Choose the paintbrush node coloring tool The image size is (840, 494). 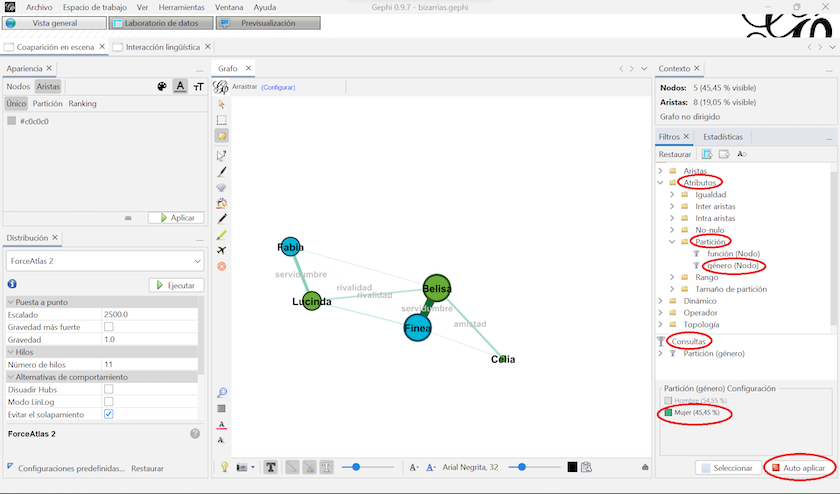[x=222, y=171]
